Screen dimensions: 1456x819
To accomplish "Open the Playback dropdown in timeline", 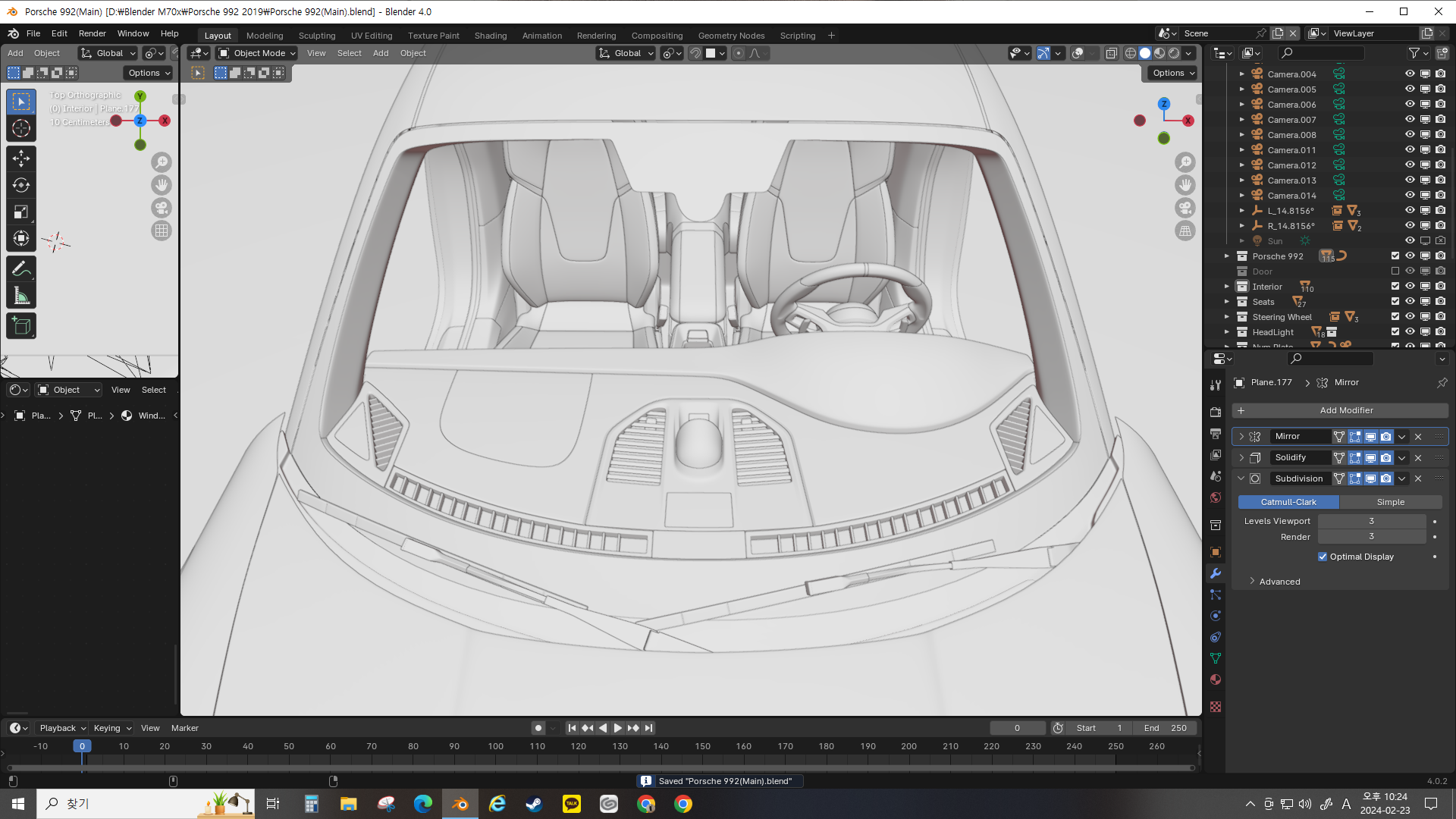I will point(62,728).
